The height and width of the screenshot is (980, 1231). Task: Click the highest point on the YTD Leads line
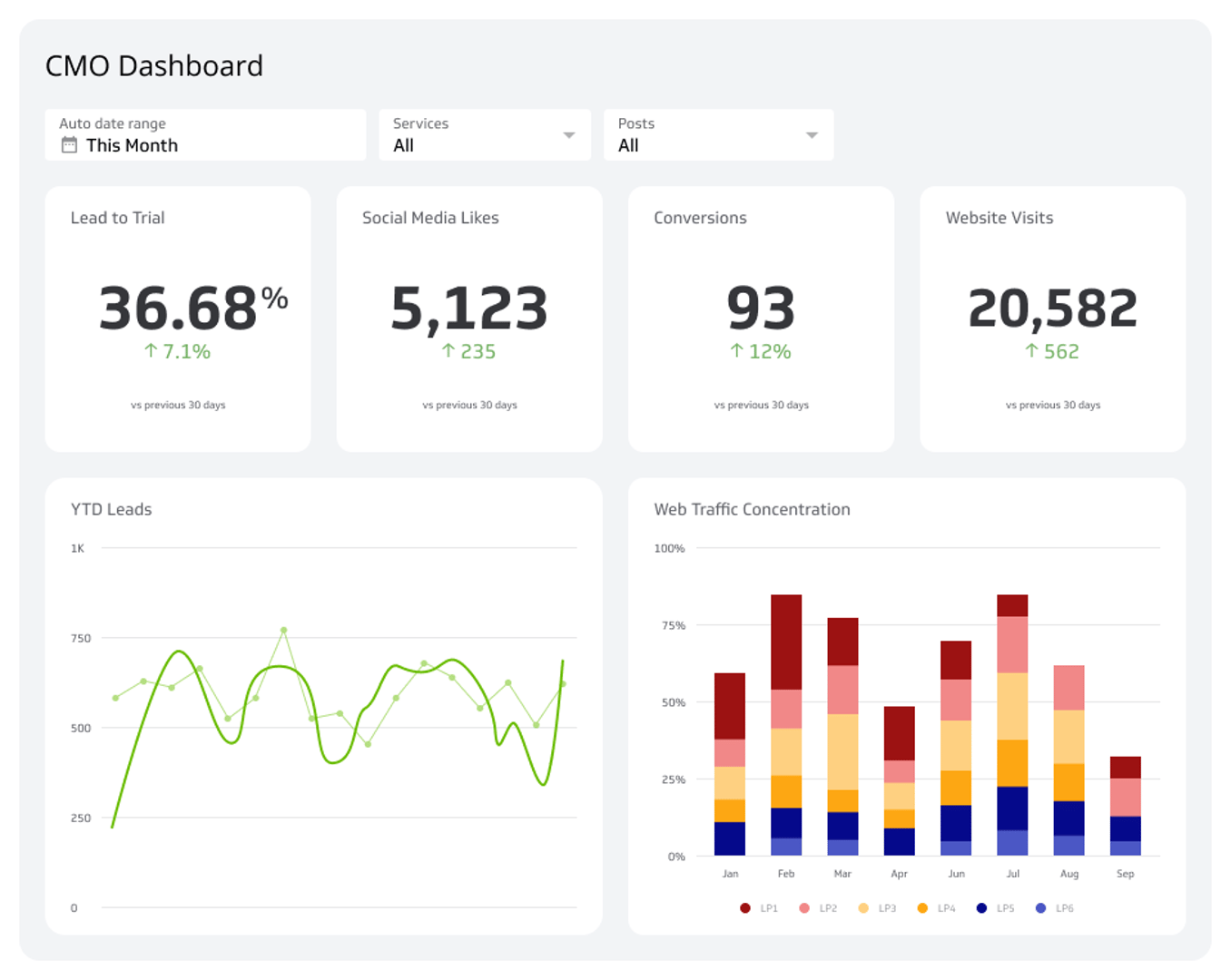click(284, 630)
